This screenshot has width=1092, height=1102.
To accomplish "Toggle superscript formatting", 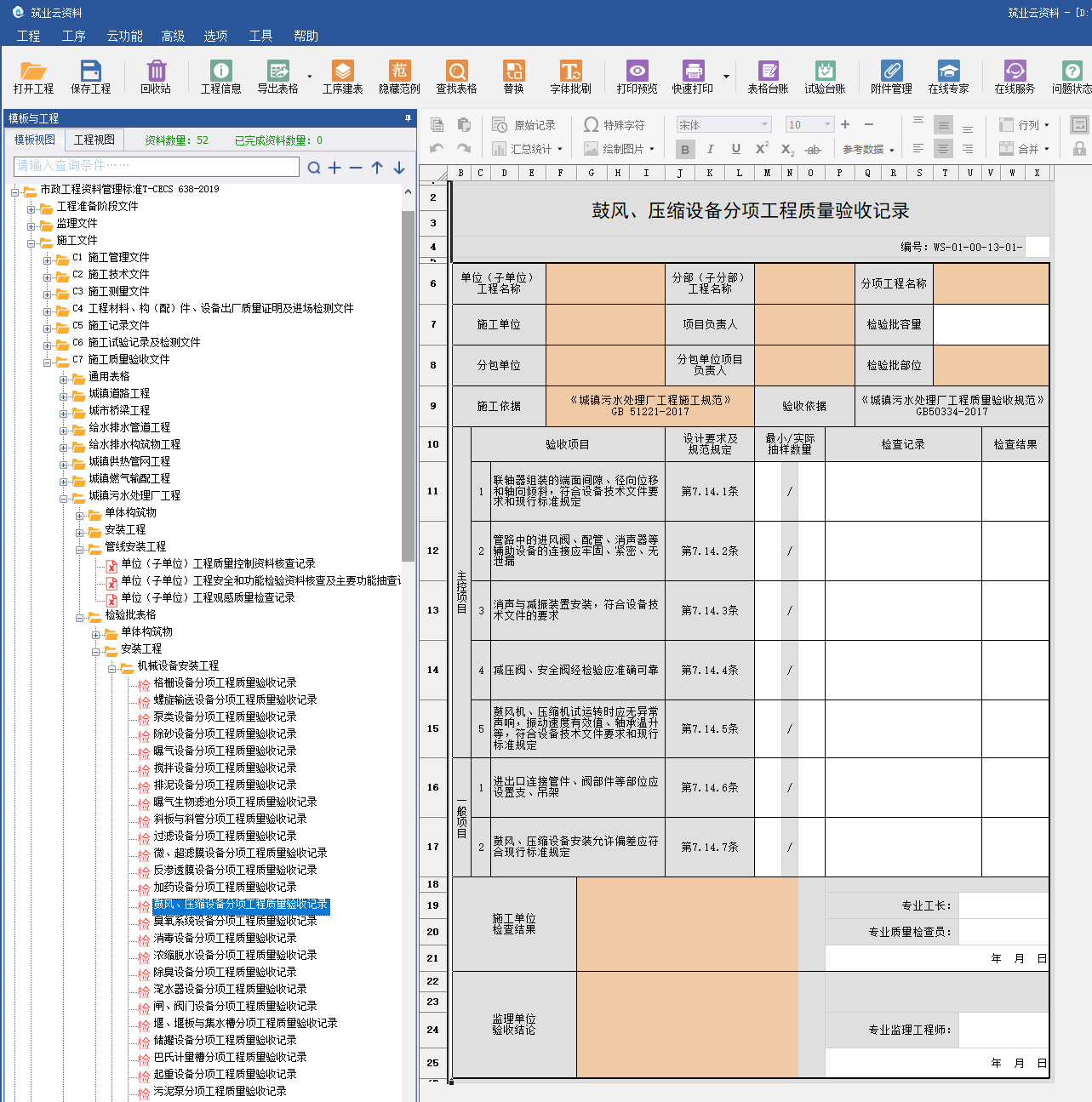I will 762,149.
